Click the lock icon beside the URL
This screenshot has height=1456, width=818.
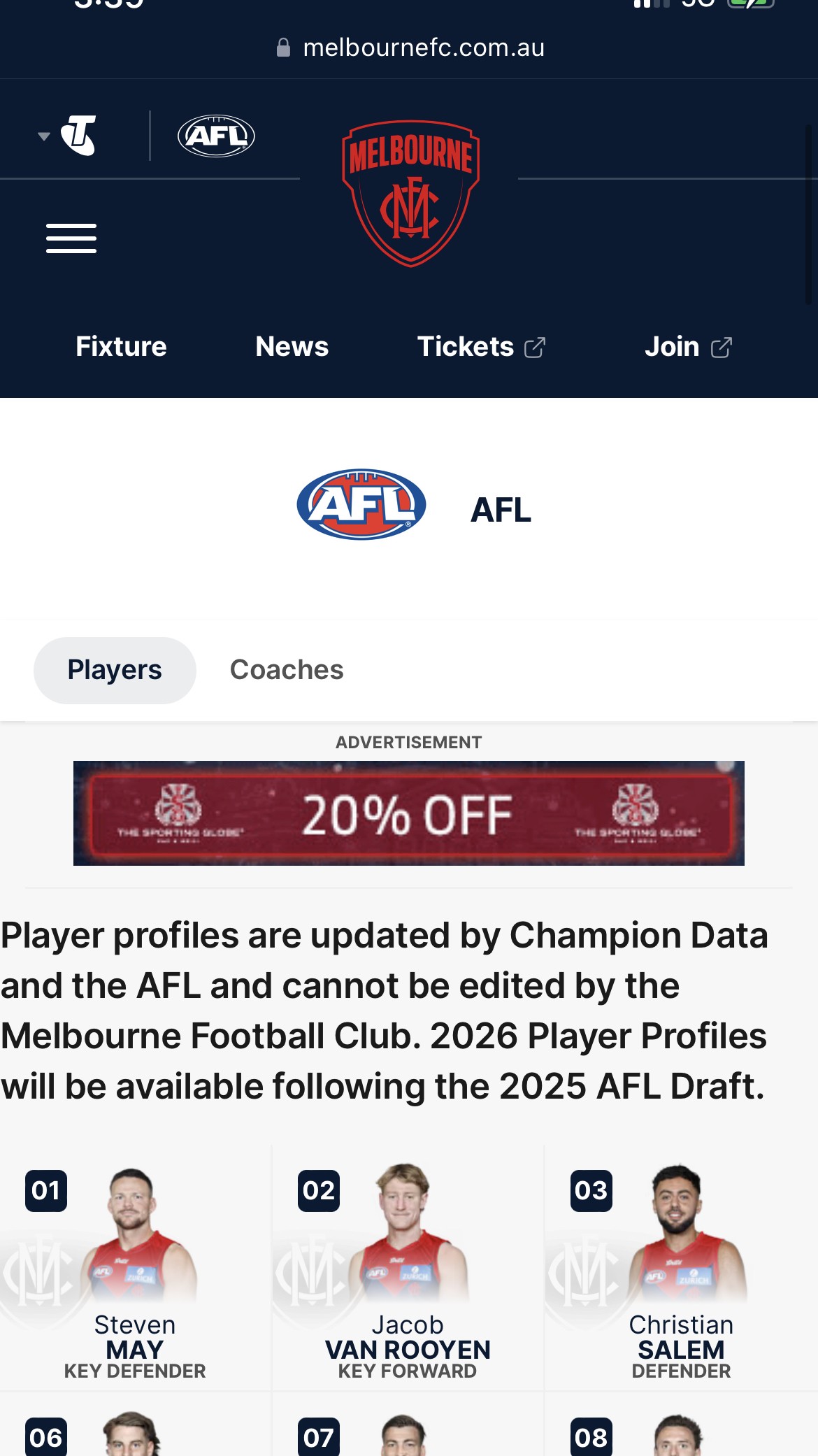coord(283,48)
